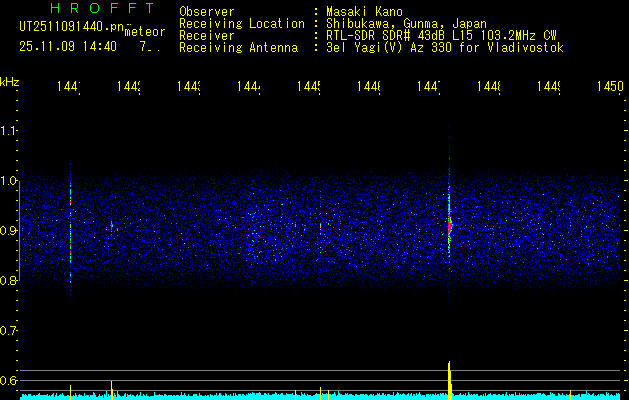Select the Receiving Location label
This screenshot has height=400, width=629.
click(x=241, y=23)
